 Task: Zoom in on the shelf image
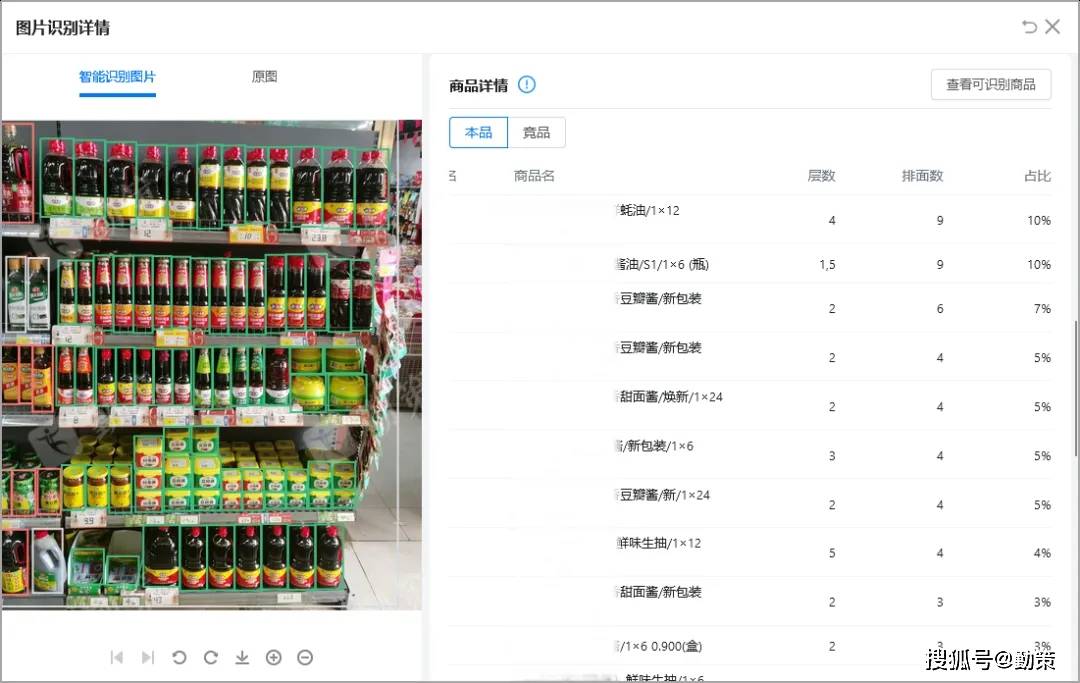[274, 657]
